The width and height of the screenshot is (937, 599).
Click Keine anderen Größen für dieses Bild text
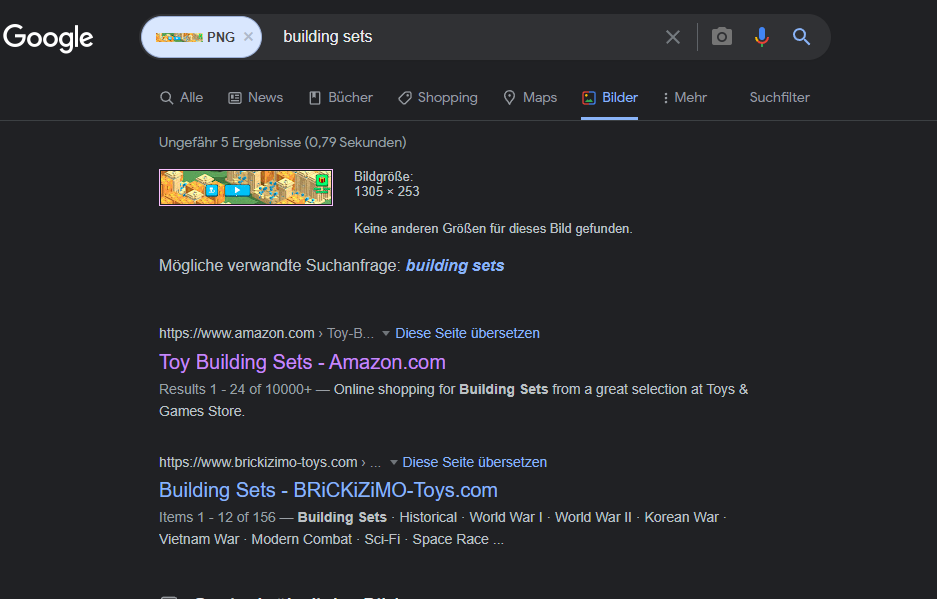493,228
